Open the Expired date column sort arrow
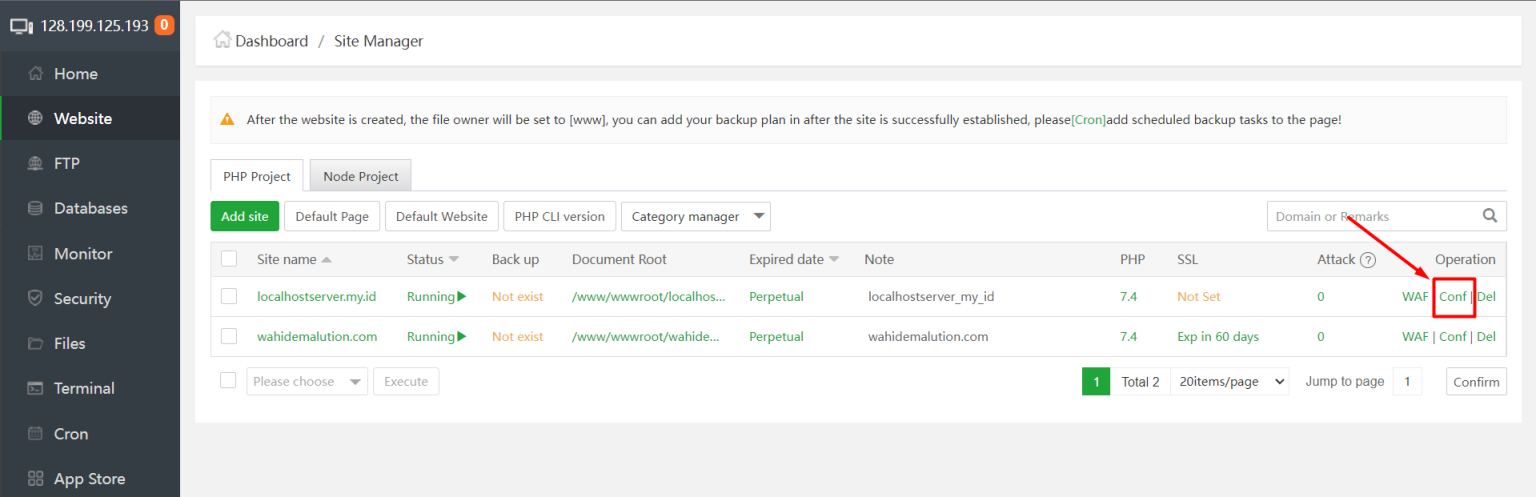Image resolution: width=1536 pixels, height=497 pixels. [834, 260]
